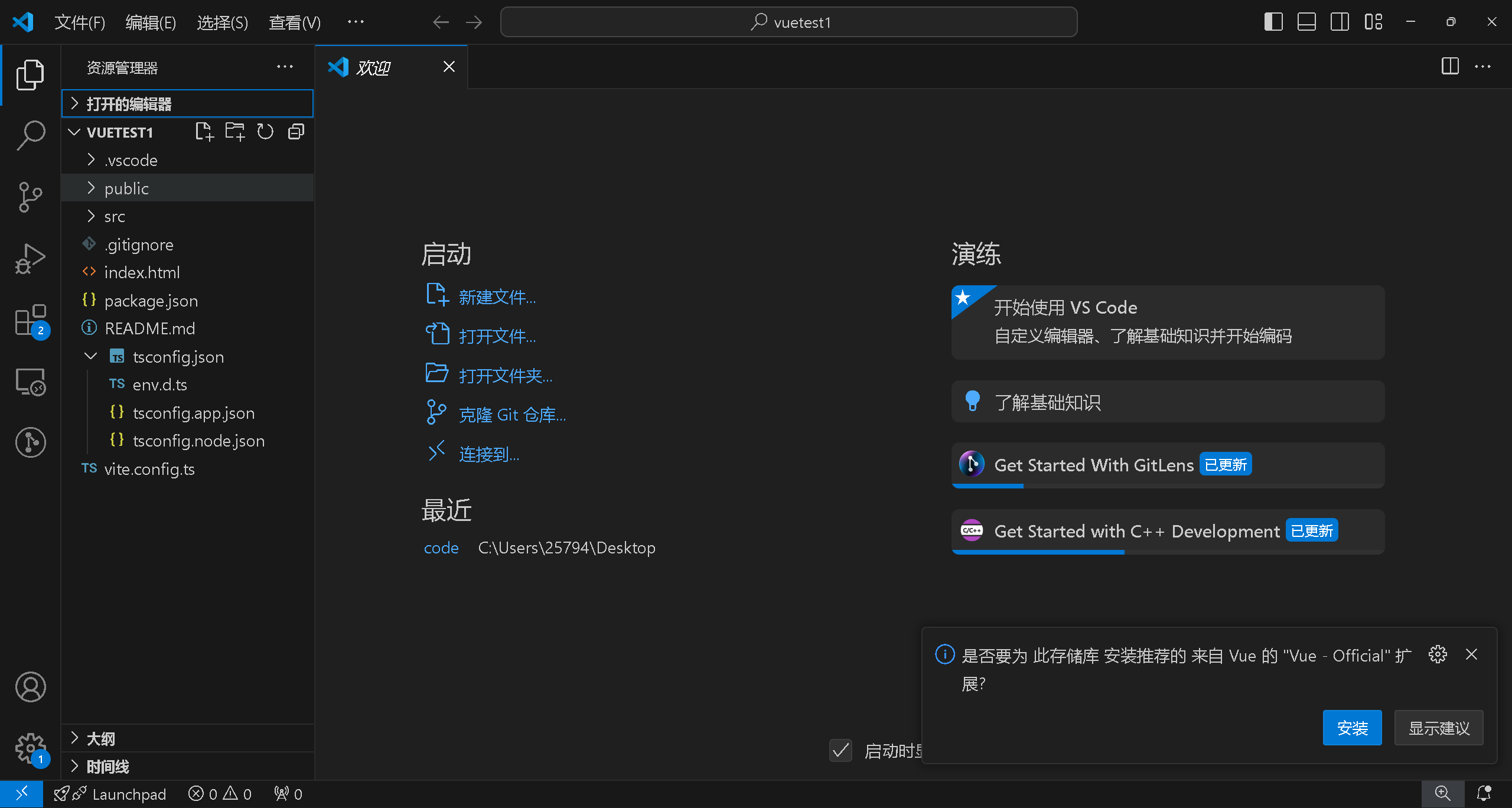
Task: Open Run and Debug view
Action: pos(30,259)
